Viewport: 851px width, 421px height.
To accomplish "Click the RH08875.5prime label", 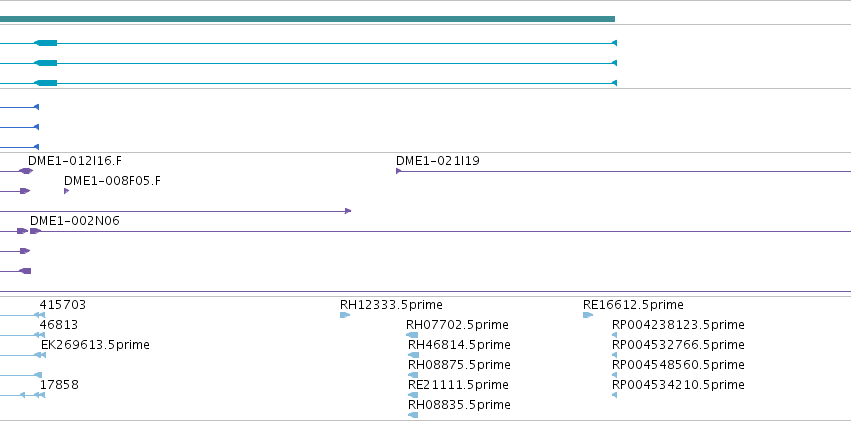I will (x=459, y=365).
